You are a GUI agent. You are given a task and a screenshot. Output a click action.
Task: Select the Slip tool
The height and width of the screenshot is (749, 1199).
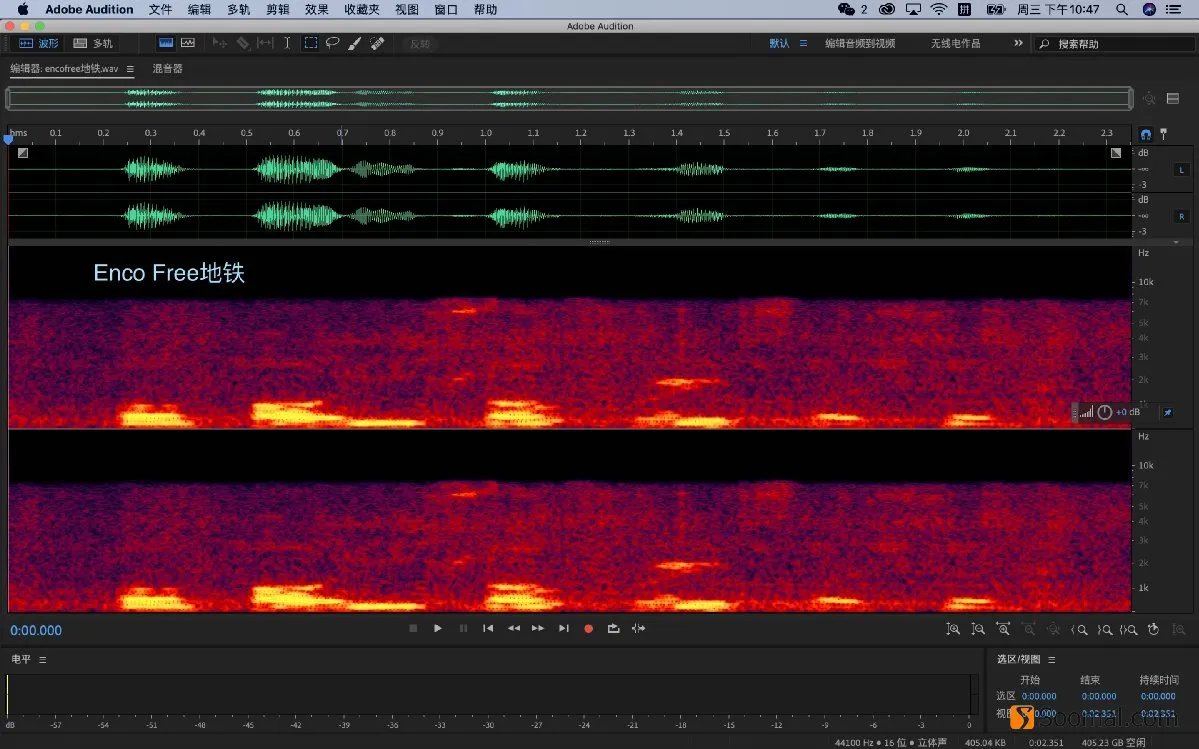click(265, 44)
